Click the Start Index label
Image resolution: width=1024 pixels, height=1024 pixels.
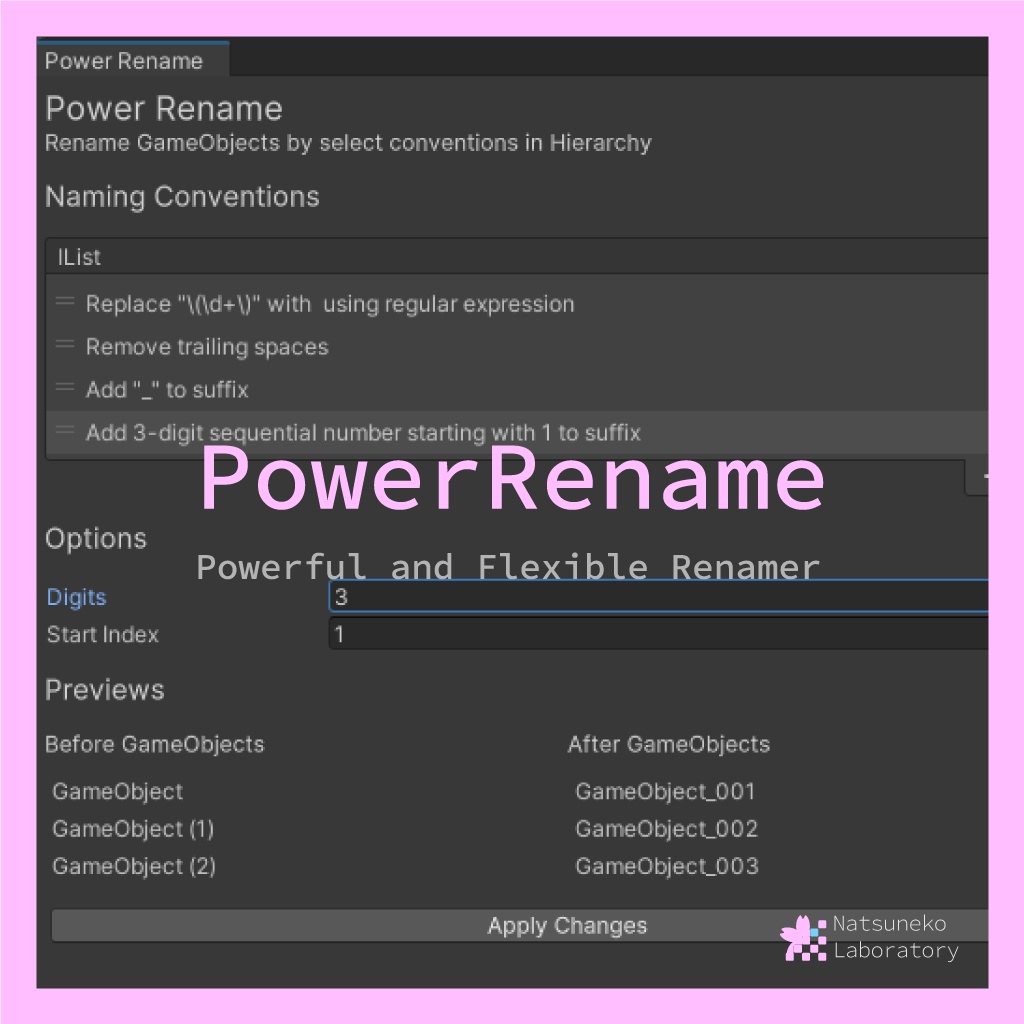(x=103, y=635)
